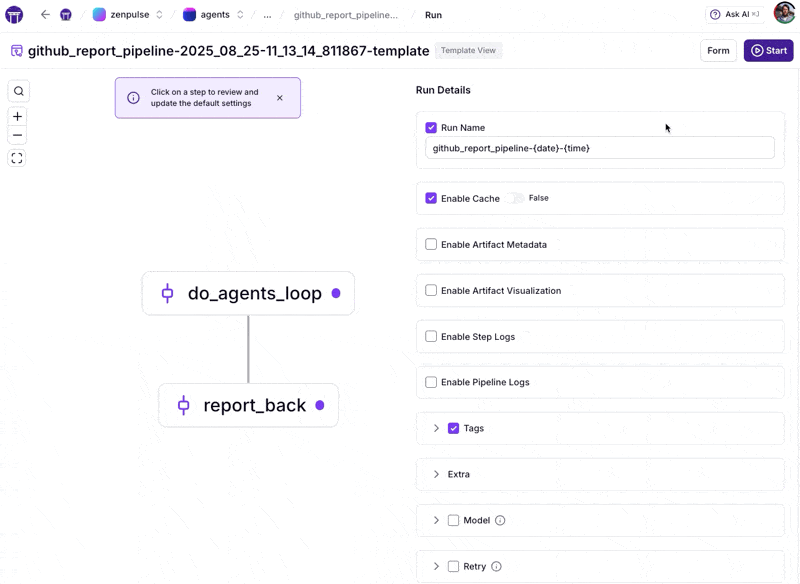Uncheck the Run Name checkbox
This screenshot has width=800, height=584.
(431, 128)
